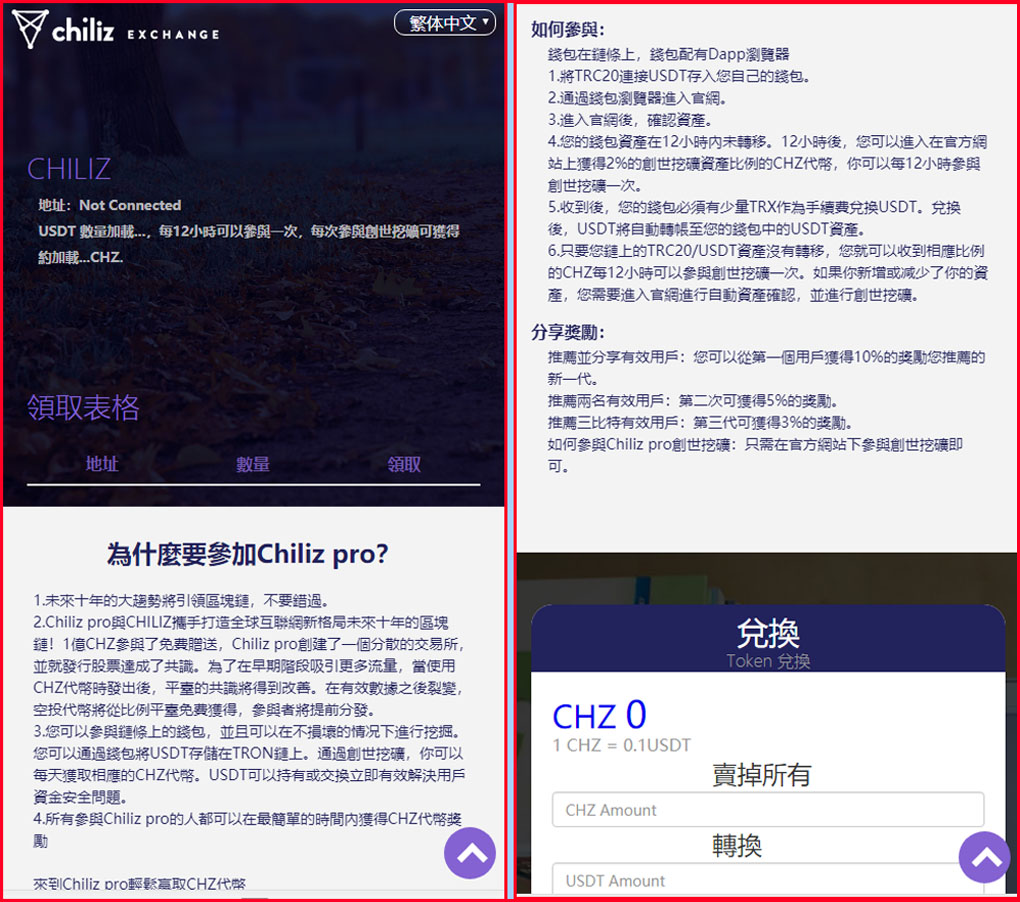Click the 賣掉所有 sell-all label
Screen dimensions: 1020x902
pos(761,775)
